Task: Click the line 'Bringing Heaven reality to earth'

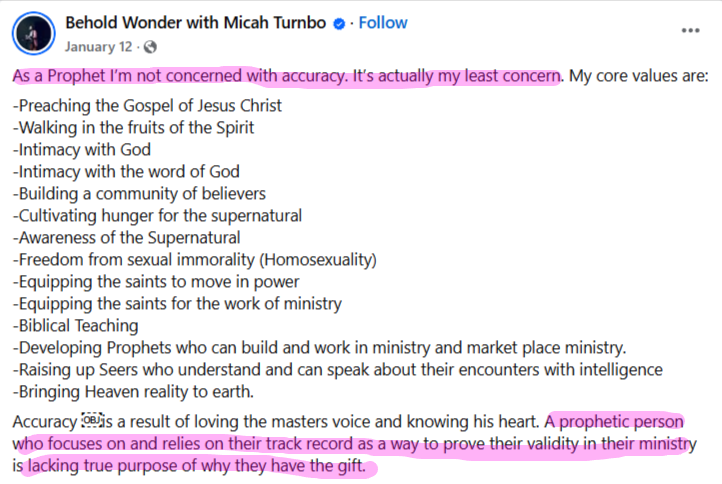Action: point(133,392)
